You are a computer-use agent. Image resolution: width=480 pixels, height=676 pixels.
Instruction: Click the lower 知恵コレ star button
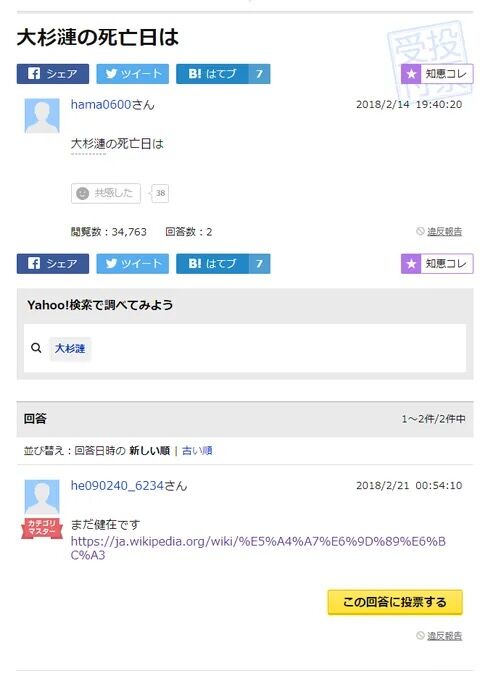coord(437,264)
